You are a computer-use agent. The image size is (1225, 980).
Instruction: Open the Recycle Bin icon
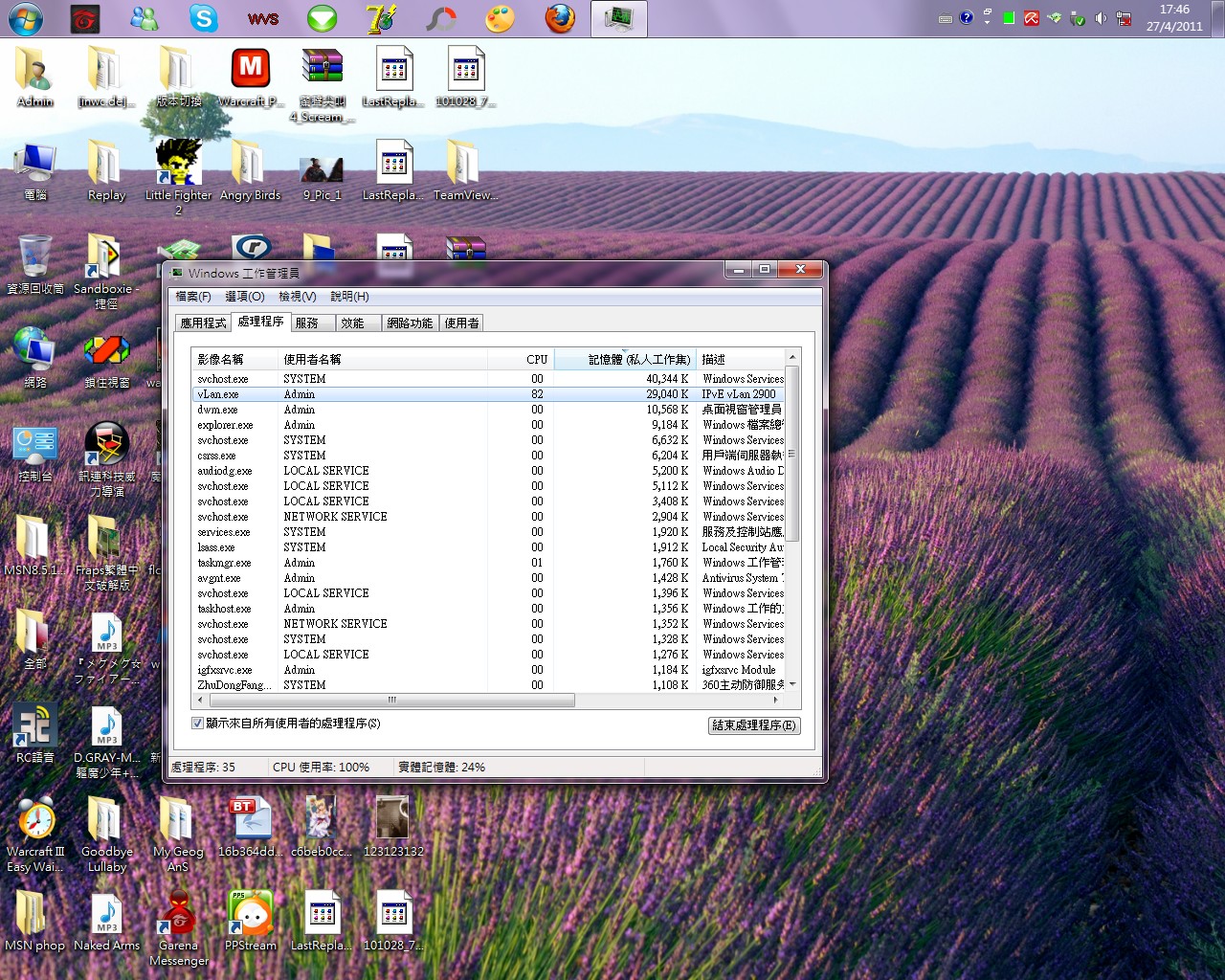click(35, 258)
